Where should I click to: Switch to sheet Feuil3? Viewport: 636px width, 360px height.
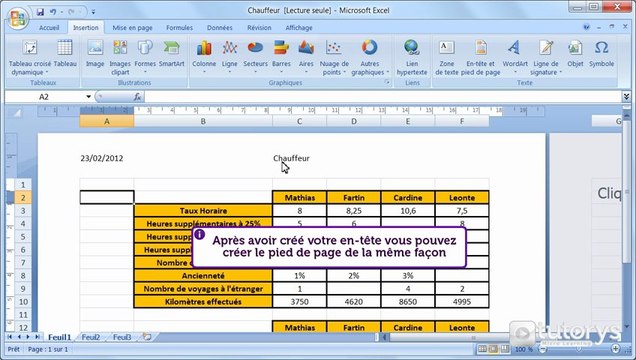pyautogui.click(x=122, y=337)
